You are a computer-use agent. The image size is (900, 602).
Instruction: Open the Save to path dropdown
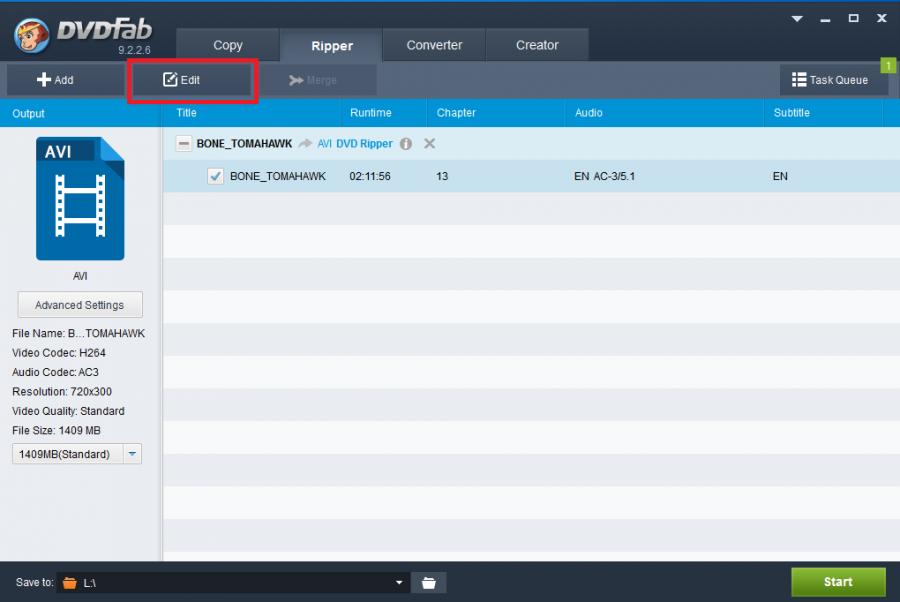(x=399, y=582)
